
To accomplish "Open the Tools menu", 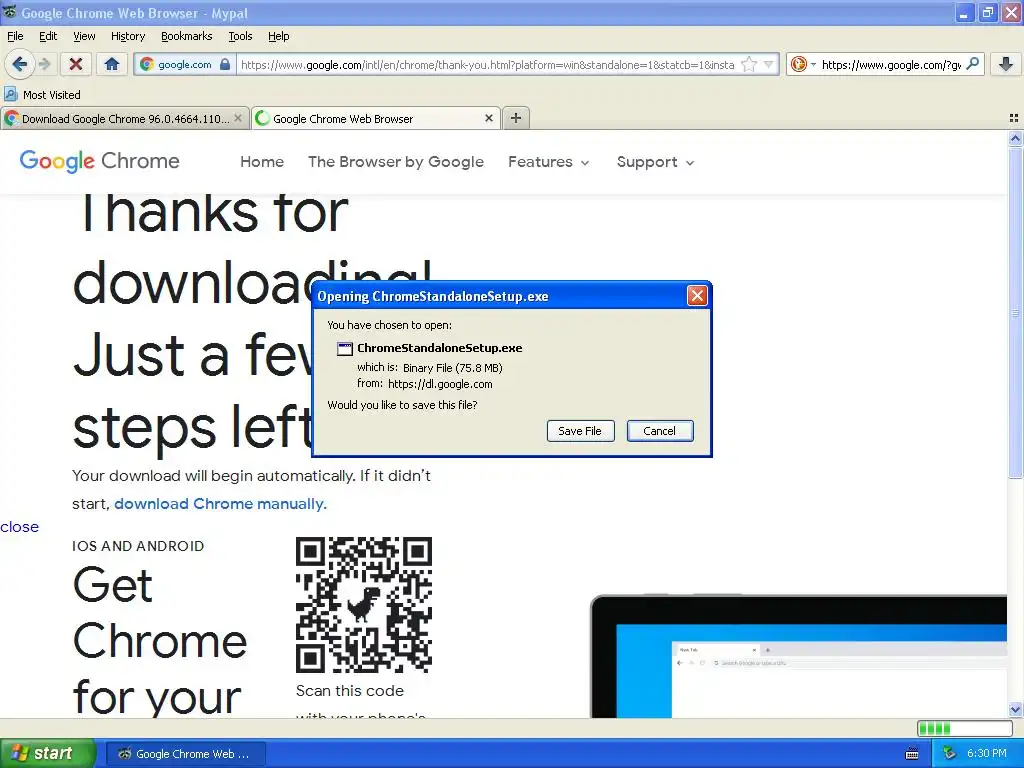I will pyautogui.click(x=240, y=36).
